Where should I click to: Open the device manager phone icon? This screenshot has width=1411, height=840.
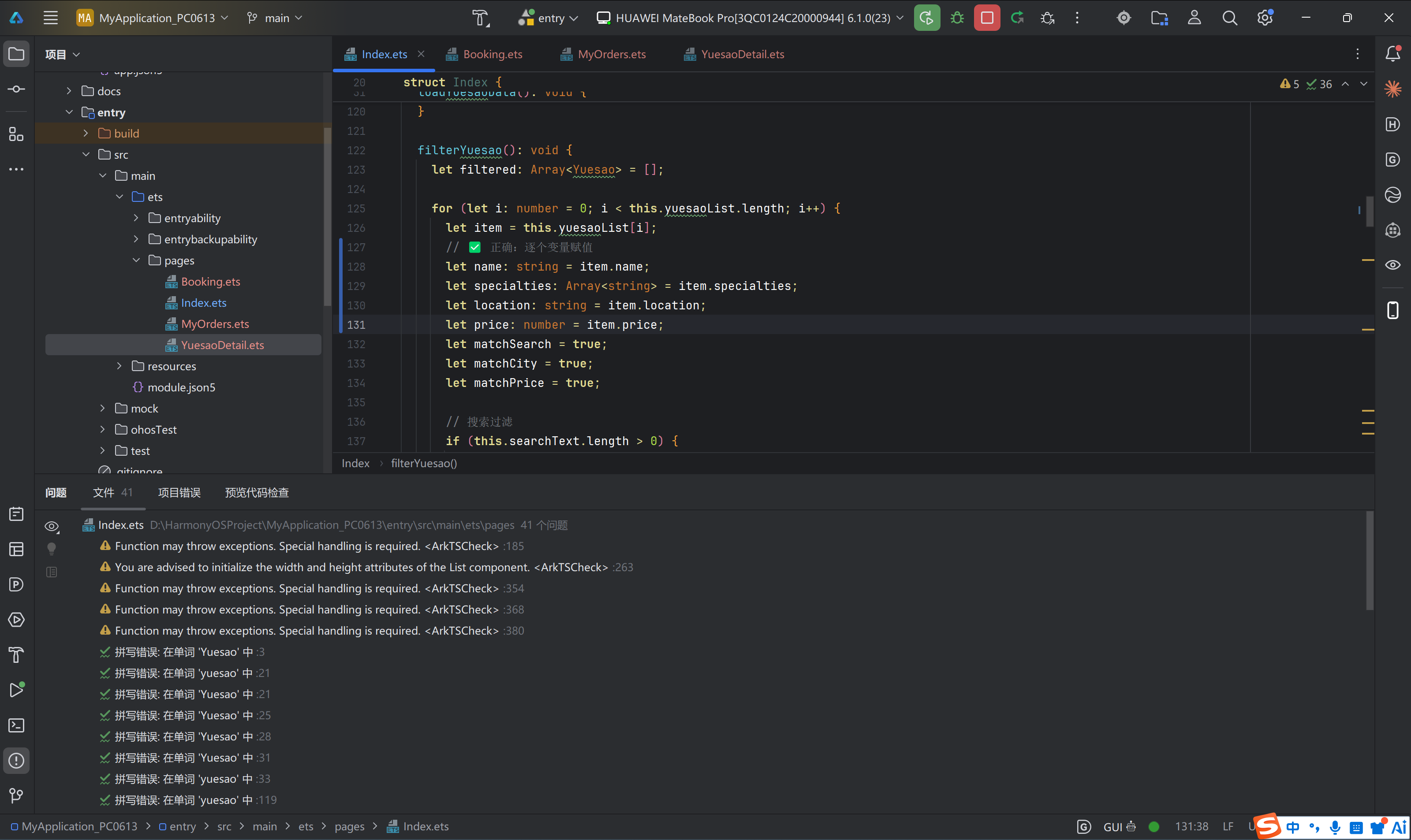point(1393,310)
